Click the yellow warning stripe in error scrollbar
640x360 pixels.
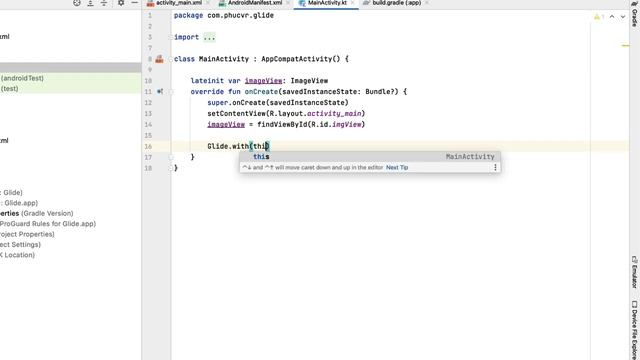click(x=625, y=46)
